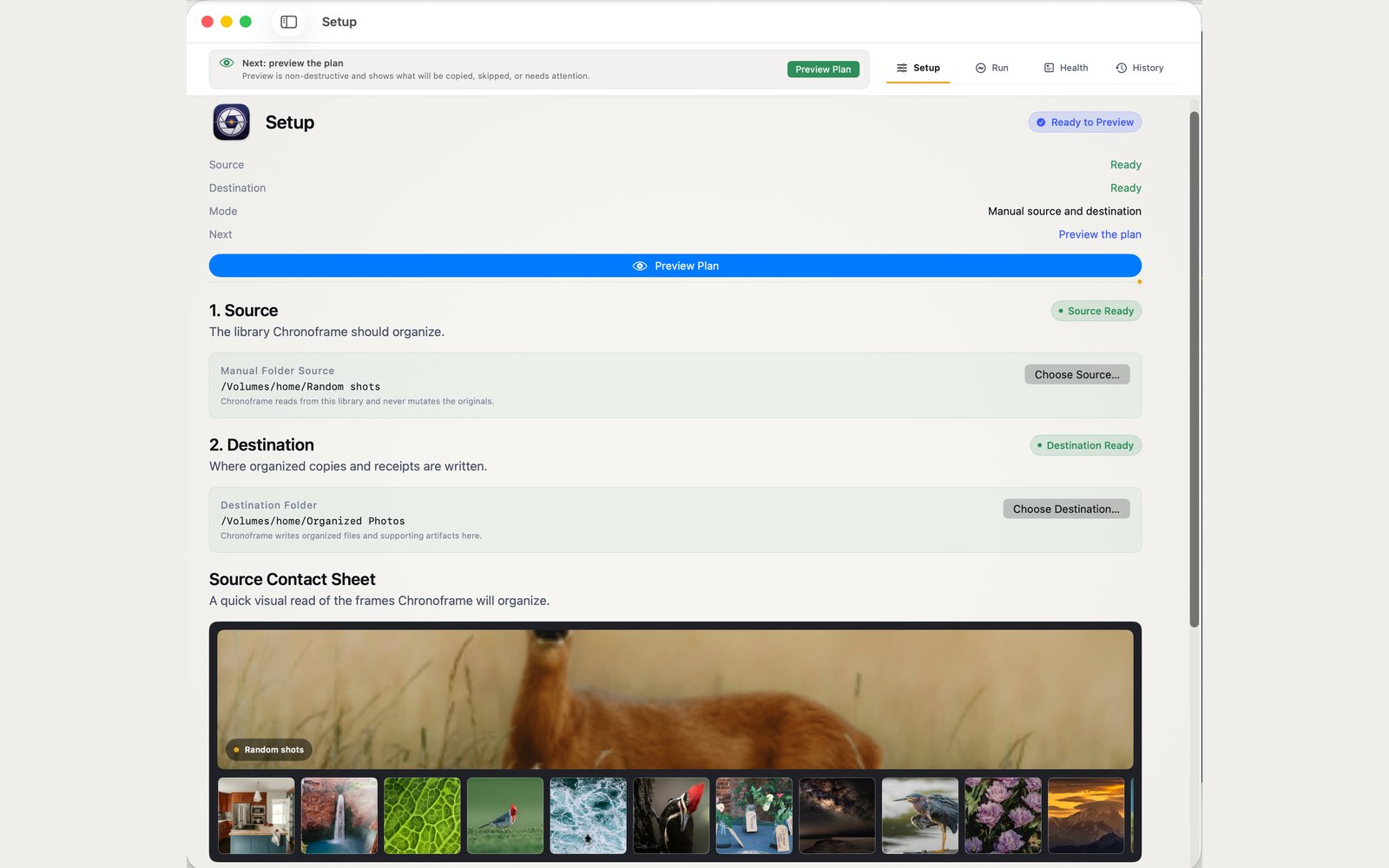Click the Destination Ready status badge
Image resolution: width=1389 pixels, height=868 pixels.
click(x=1085, y=445)
